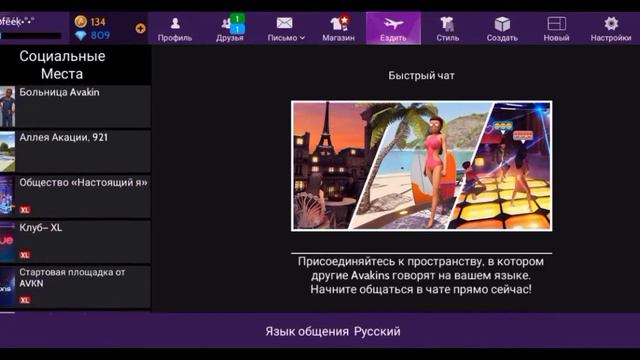Open the Новый layout icon
The height and width of the screenshot is (360, 640).
click(556, 29)
